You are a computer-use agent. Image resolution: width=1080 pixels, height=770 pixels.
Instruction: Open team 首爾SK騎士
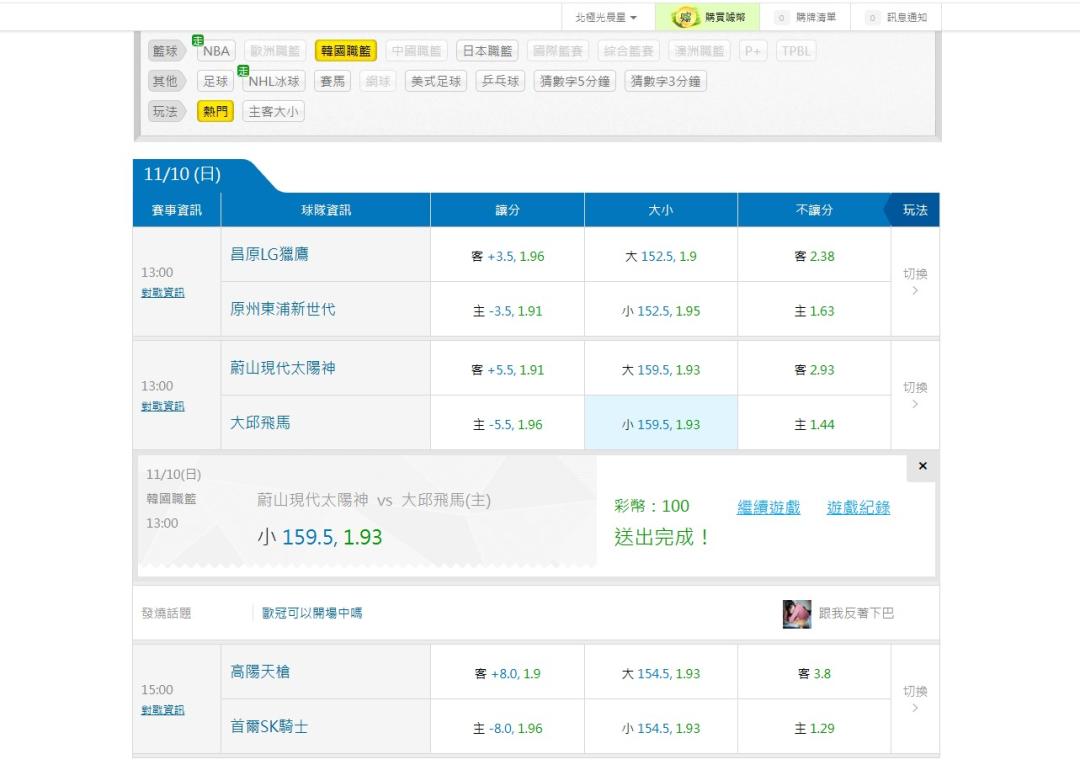pyautogui.click(x=269, y=727)
